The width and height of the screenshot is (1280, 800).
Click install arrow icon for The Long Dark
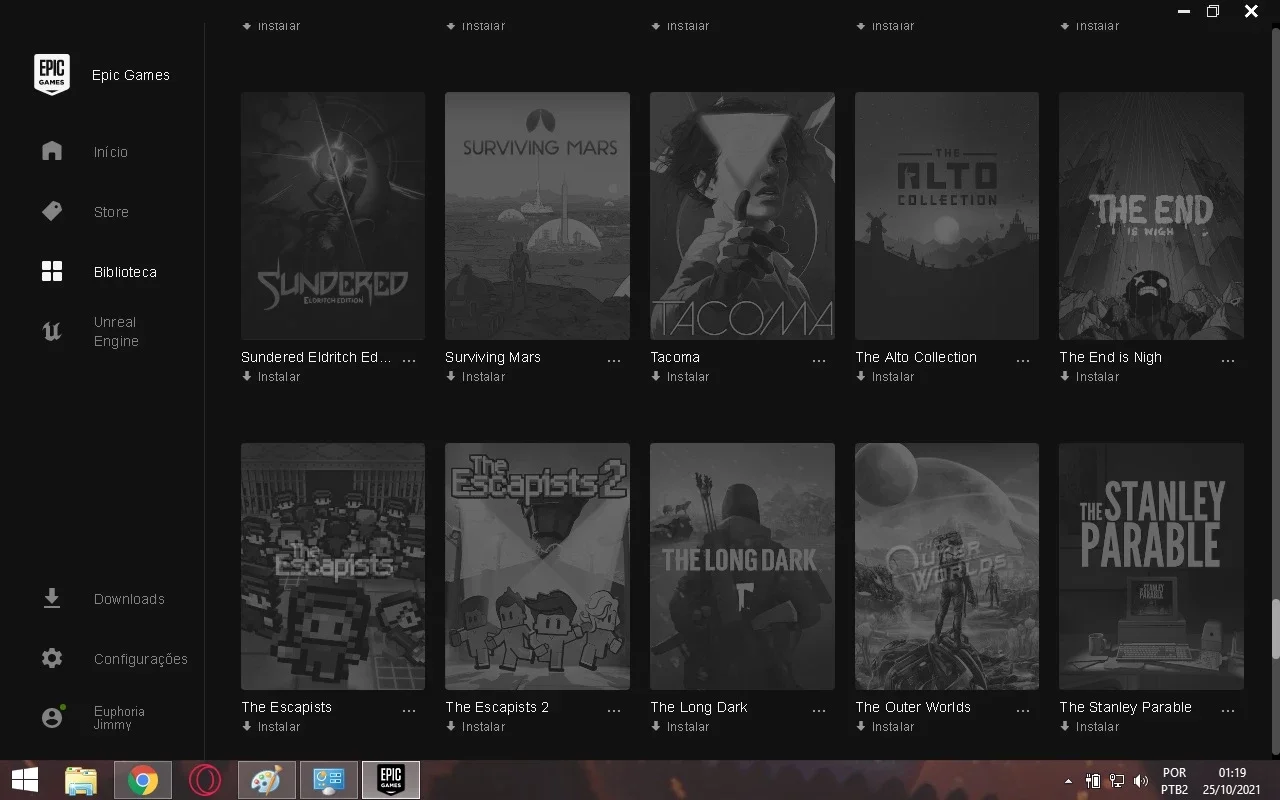click(656, 727)
